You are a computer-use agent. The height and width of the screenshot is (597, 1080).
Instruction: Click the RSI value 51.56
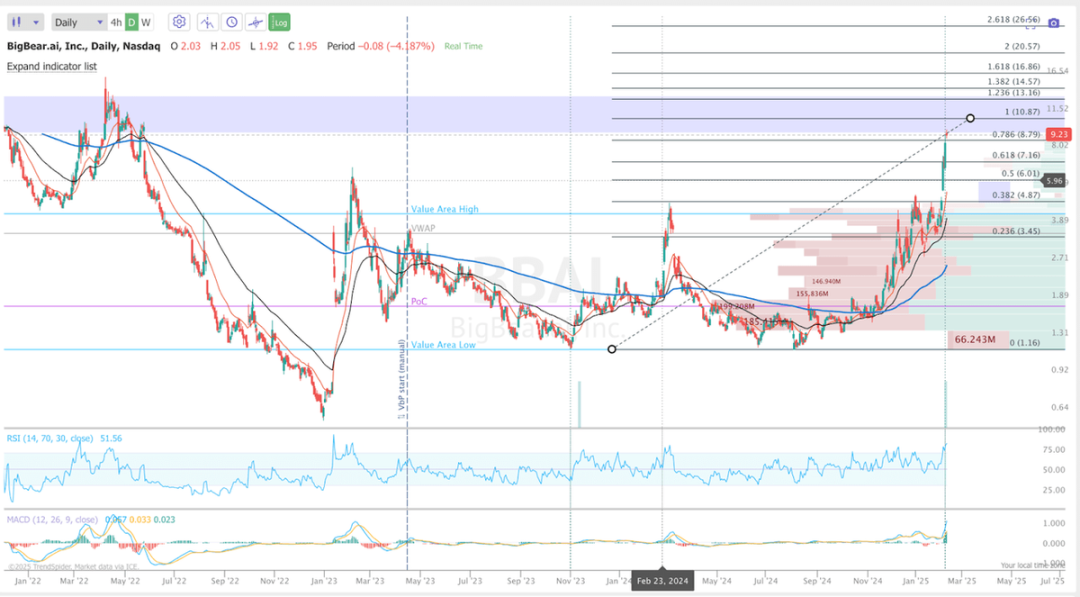pos(111,438)
